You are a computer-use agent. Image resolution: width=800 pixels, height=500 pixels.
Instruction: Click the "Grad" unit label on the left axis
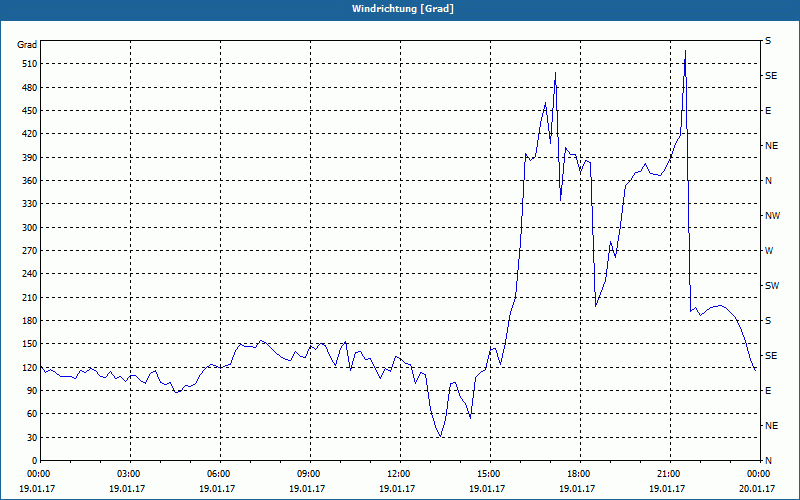(27, 45)
